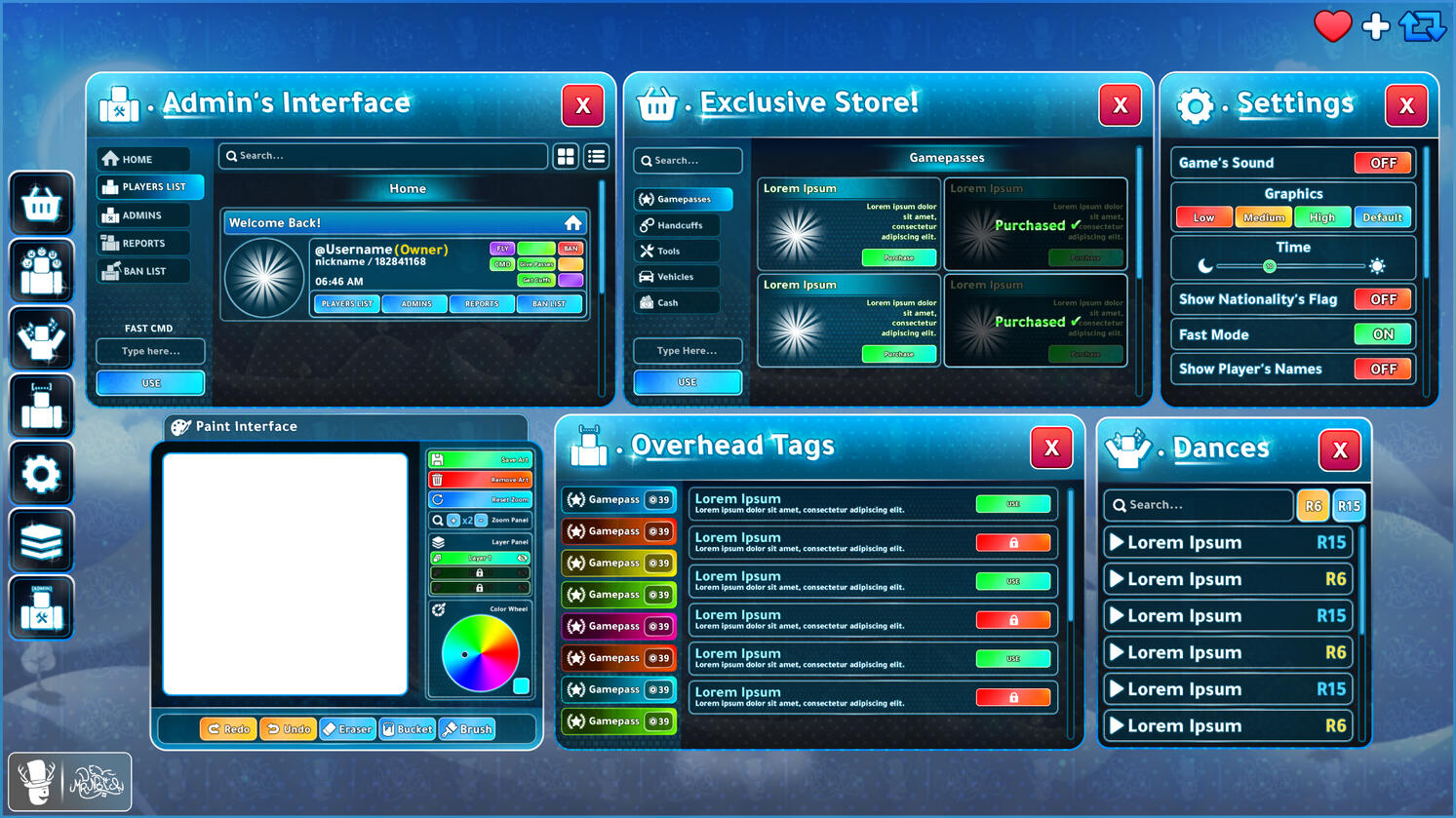Toggle Show Nationality's Flag switch

click(x=1383, y=299)
